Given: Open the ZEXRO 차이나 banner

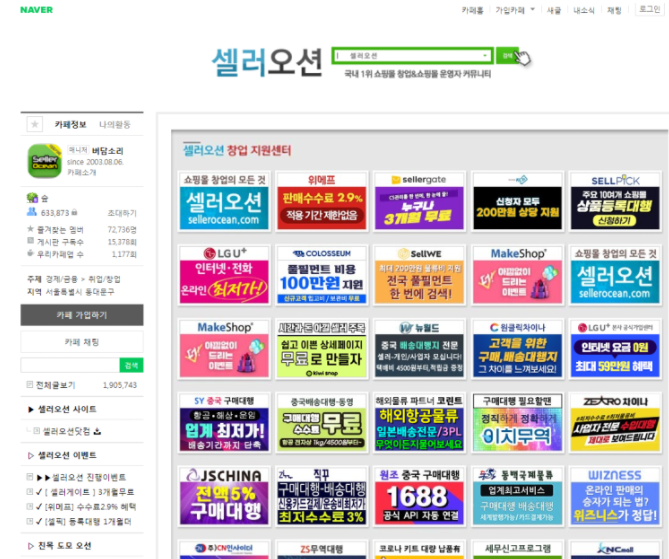Looking at the screenshot, I should tap(615, 422).
